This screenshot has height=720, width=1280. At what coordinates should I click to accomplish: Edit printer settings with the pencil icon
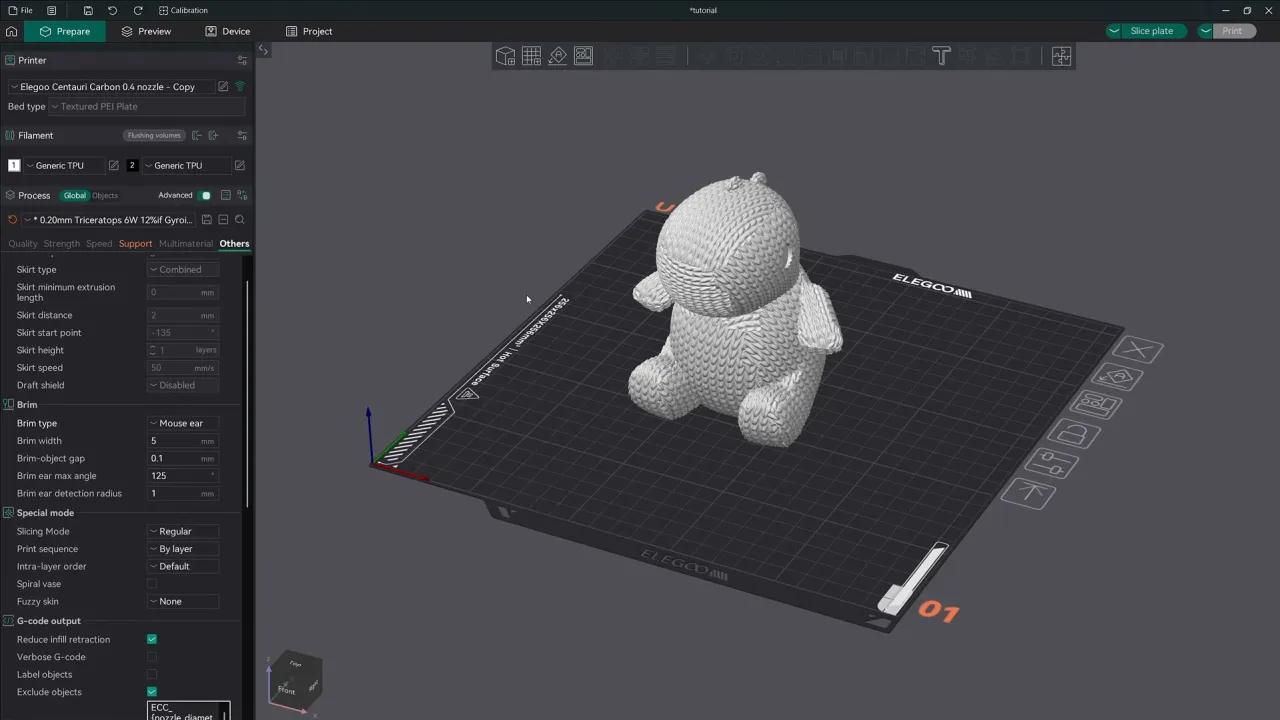[x=223, y=87]
